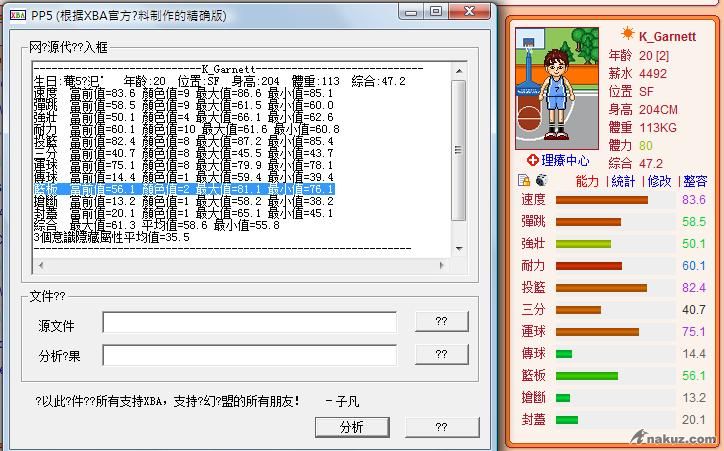This screenshot has width=724, height=451.
Task: Click the 封蓋 value 20.1 in the player panel
Action: [x=694, y=420]
